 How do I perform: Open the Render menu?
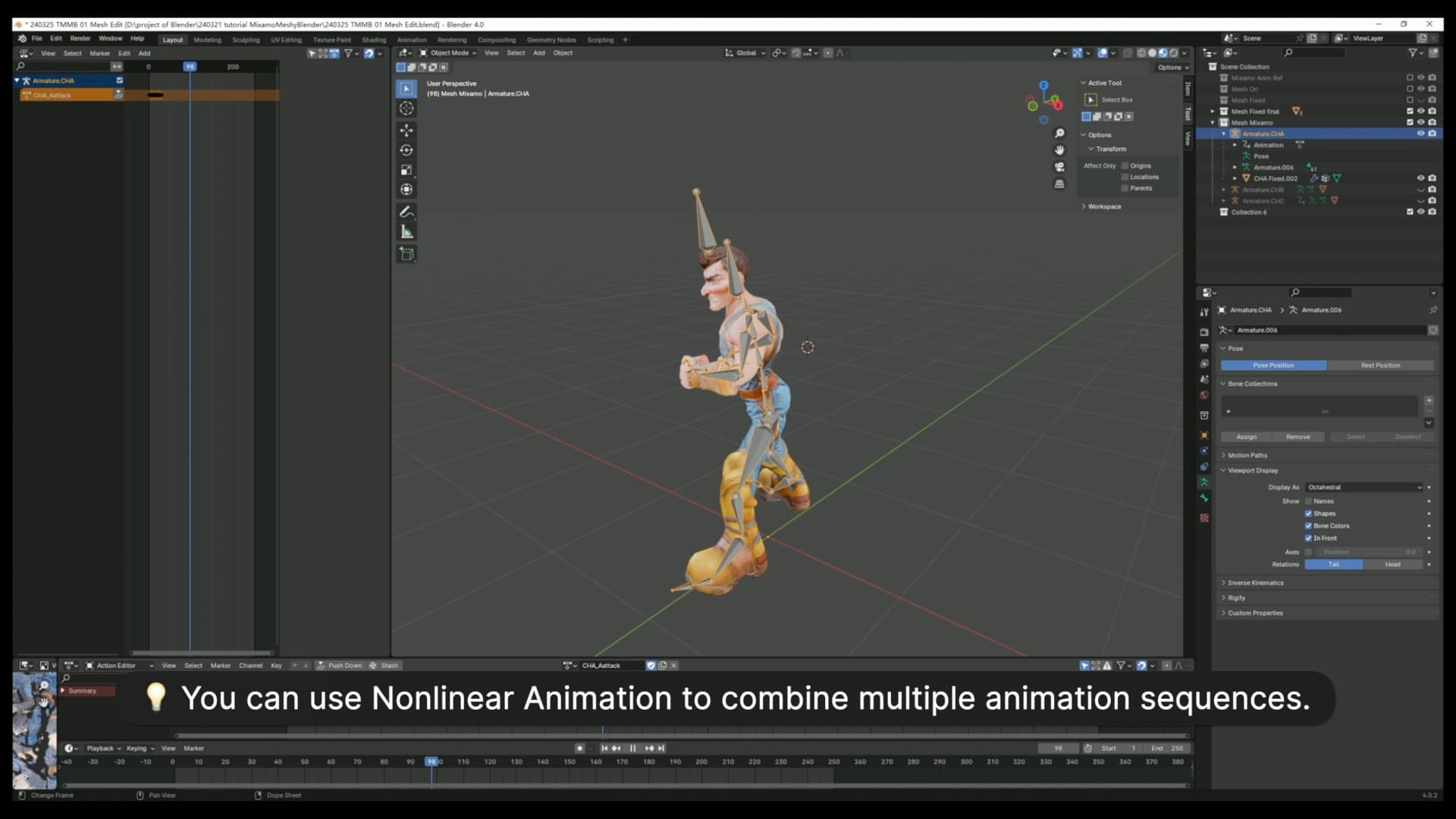80,37
